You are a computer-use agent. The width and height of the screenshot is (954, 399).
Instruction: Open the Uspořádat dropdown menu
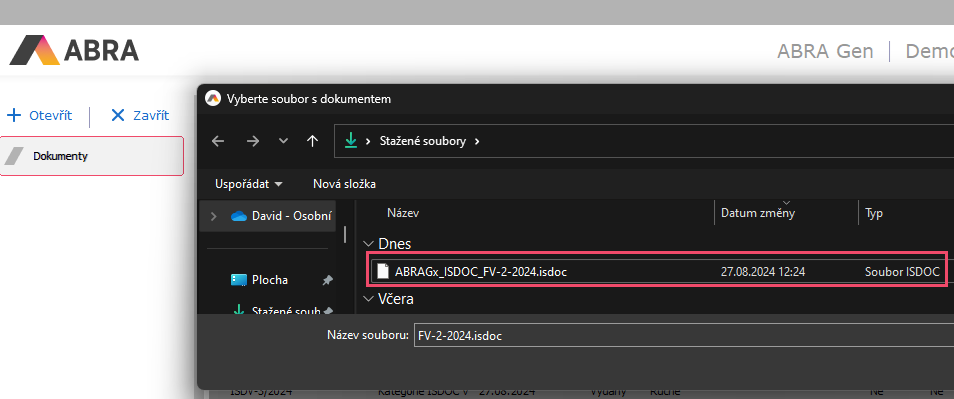click(249, 184)
